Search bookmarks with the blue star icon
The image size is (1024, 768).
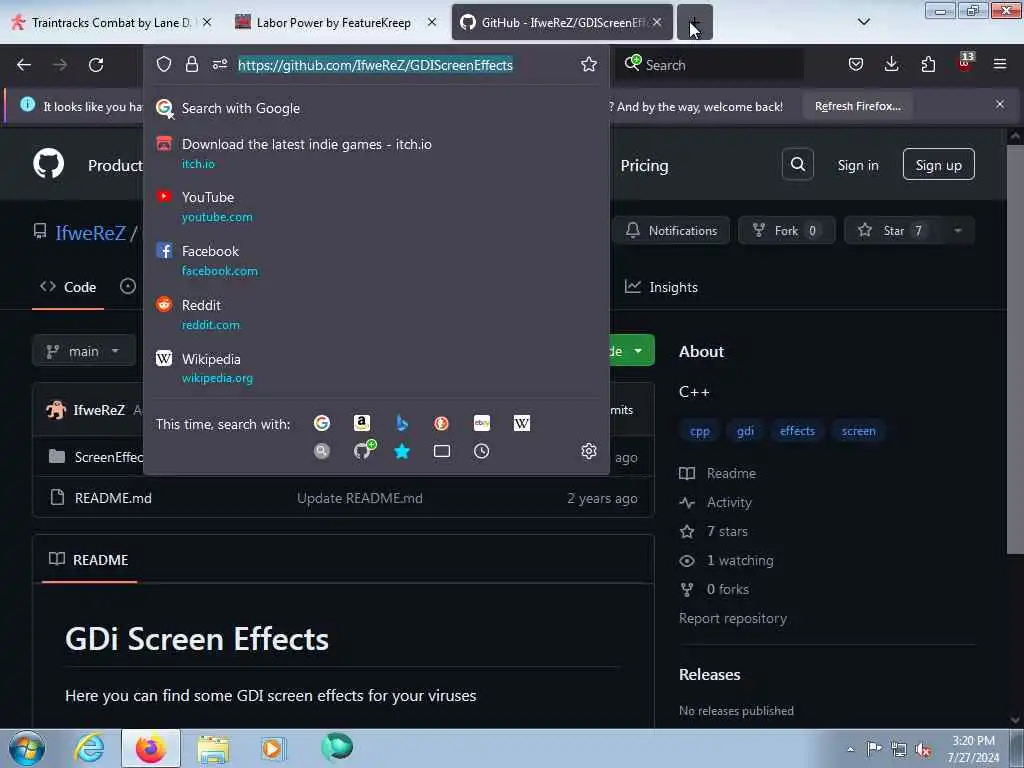click(402, 451)
